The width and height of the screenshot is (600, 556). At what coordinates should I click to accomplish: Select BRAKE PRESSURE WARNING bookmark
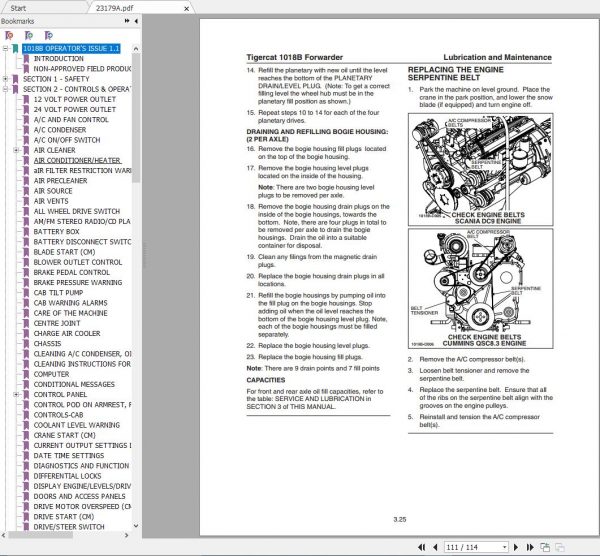click(78, 282)
